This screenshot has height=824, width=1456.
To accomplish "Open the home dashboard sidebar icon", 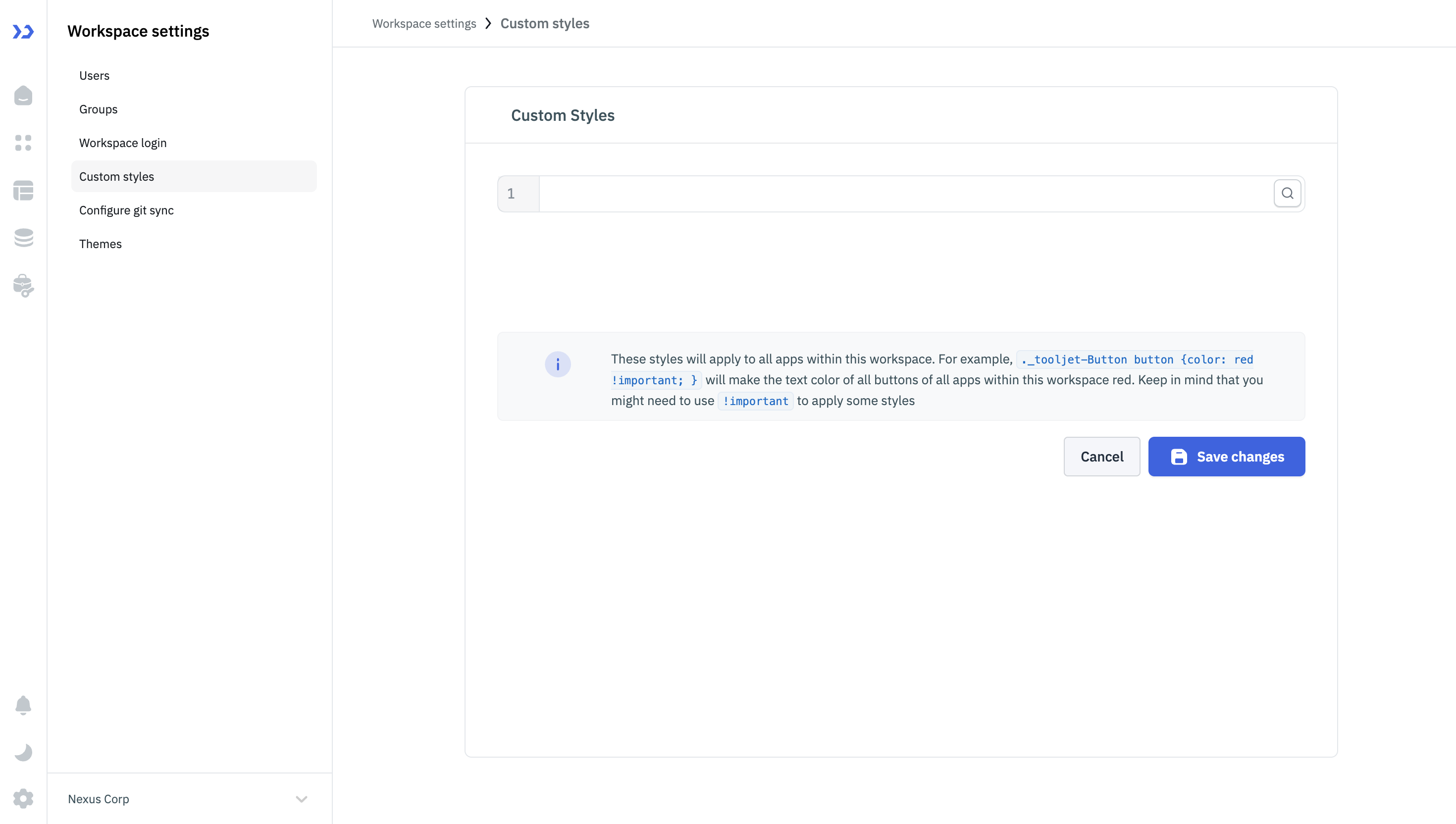I will [x=23, y=96].
